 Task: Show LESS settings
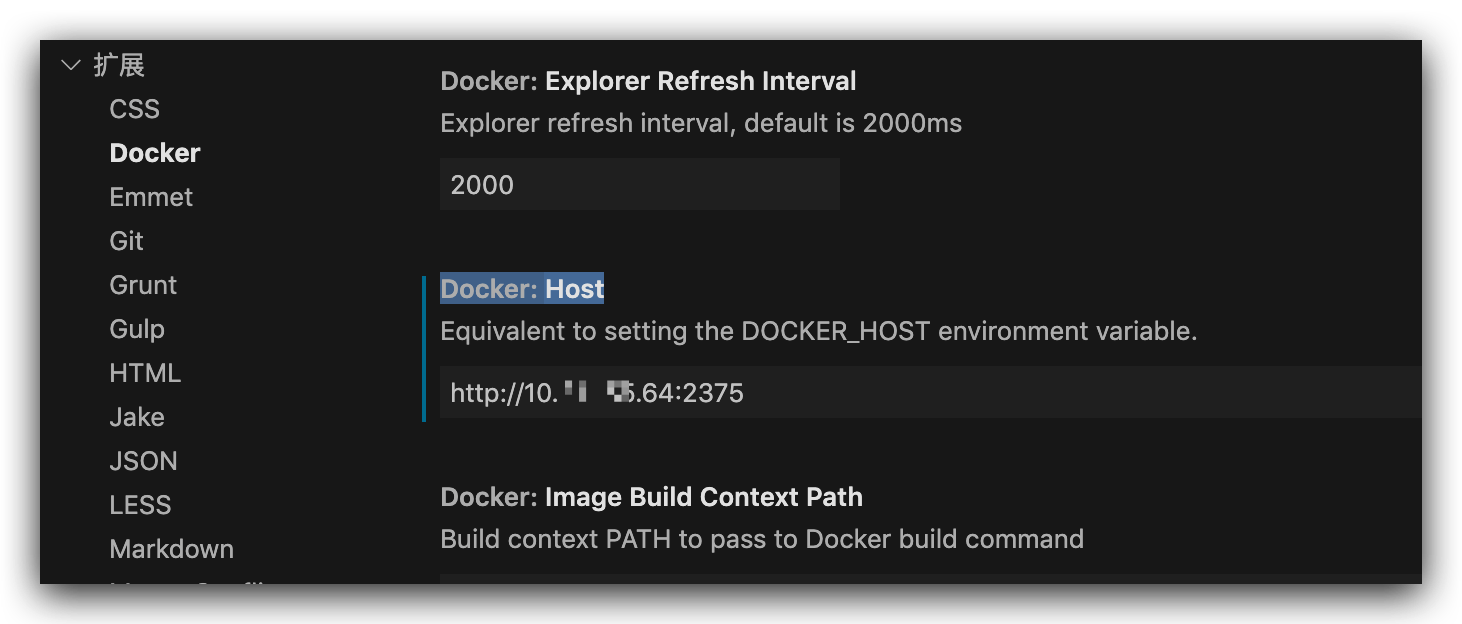[140, 505]
